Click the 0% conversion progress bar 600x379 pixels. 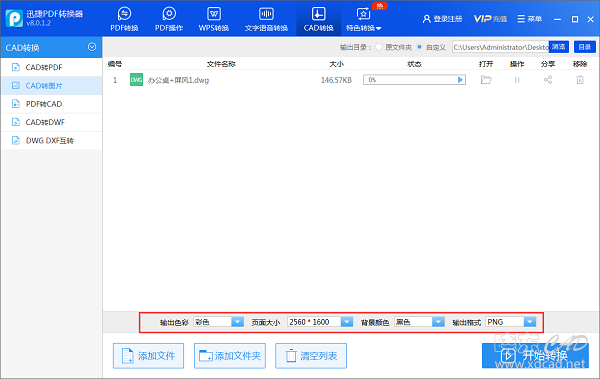tap(414, 80)
